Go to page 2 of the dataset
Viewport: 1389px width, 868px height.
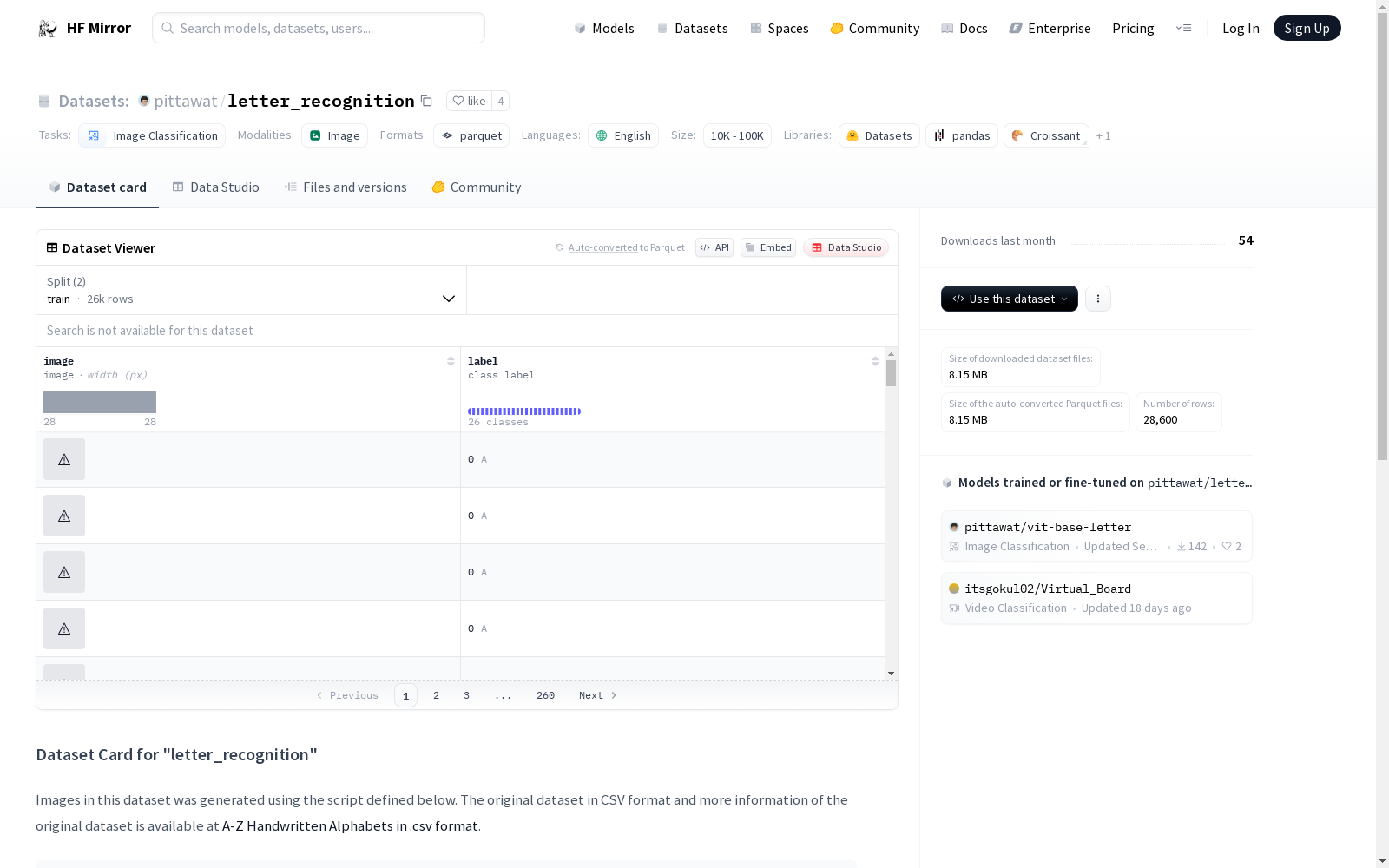436,695
